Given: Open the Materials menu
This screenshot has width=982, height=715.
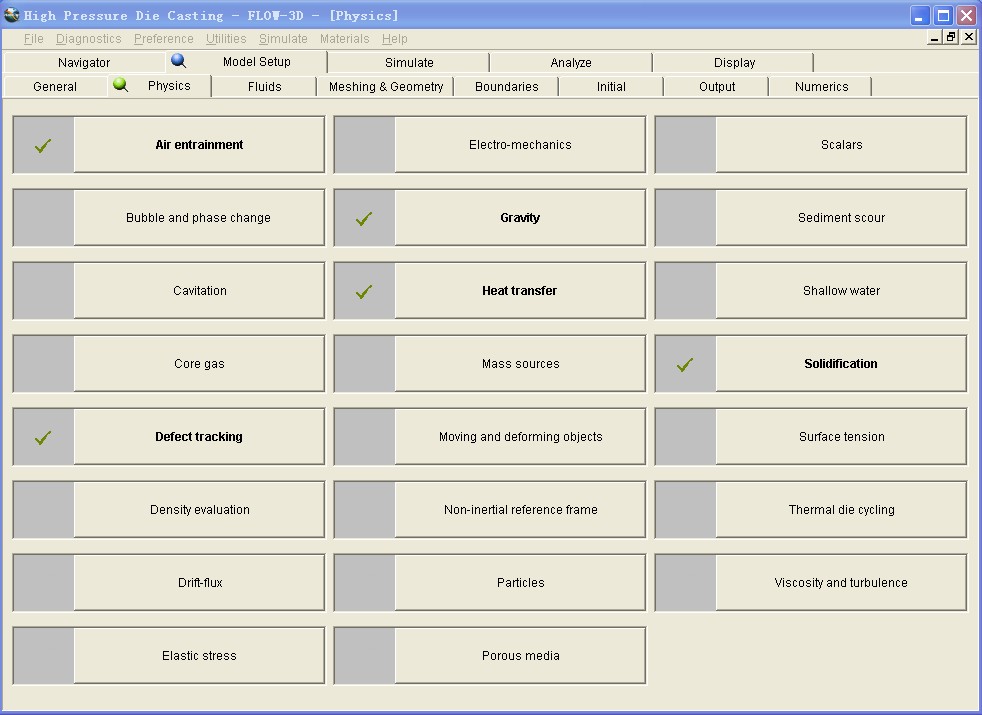Looking at the screenshot, I should pos(344,39).
